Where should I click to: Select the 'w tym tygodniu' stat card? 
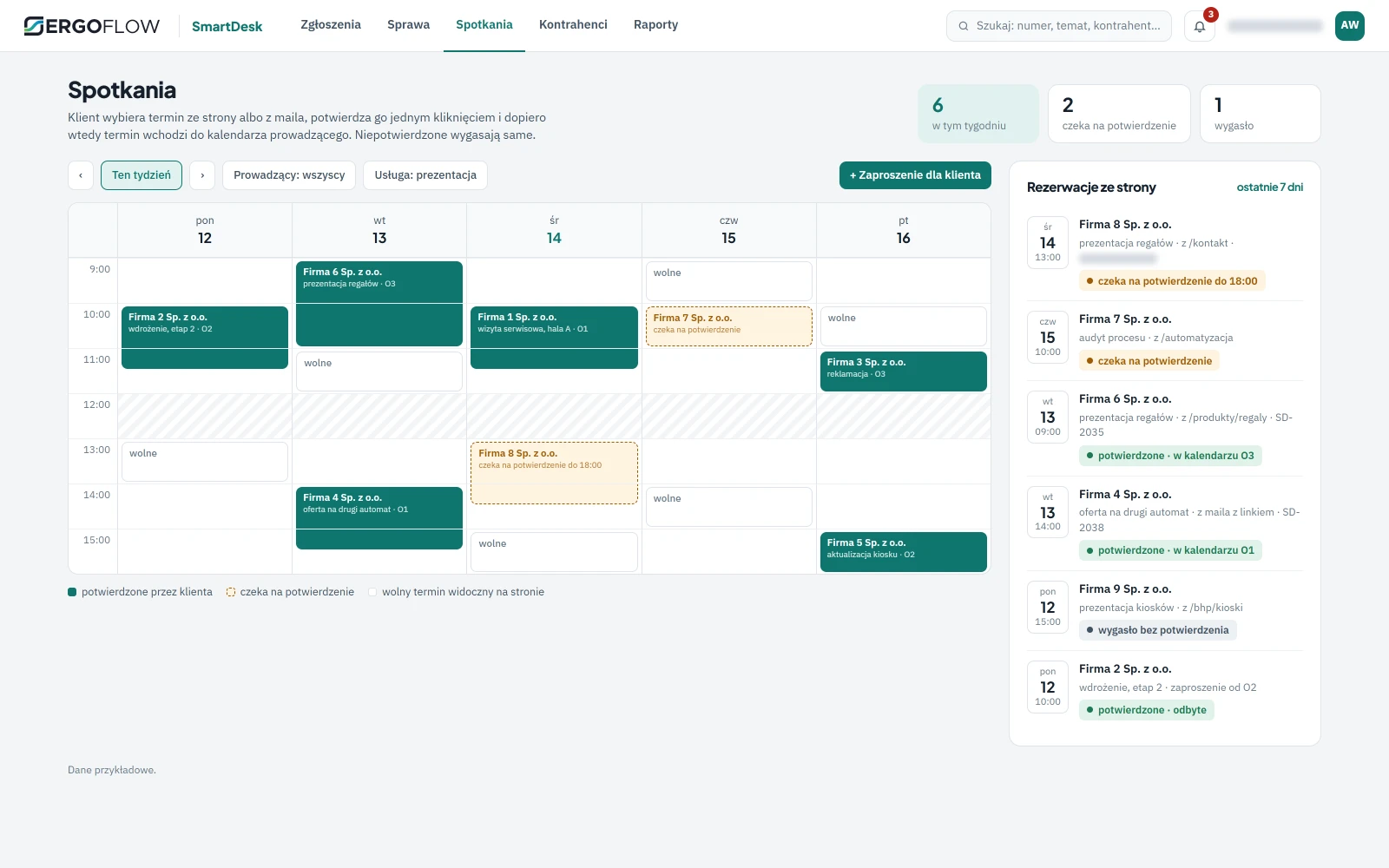pos(978,114)
